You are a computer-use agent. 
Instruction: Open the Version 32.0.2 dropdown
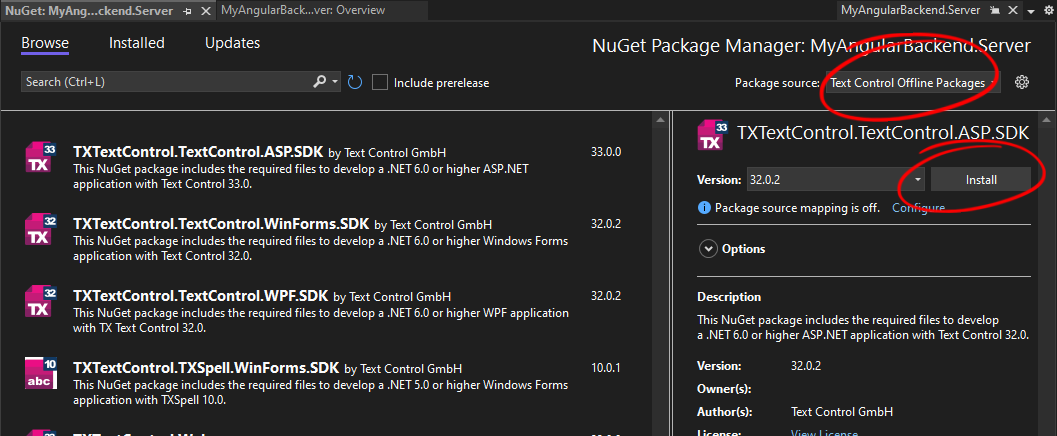[836, 179]
